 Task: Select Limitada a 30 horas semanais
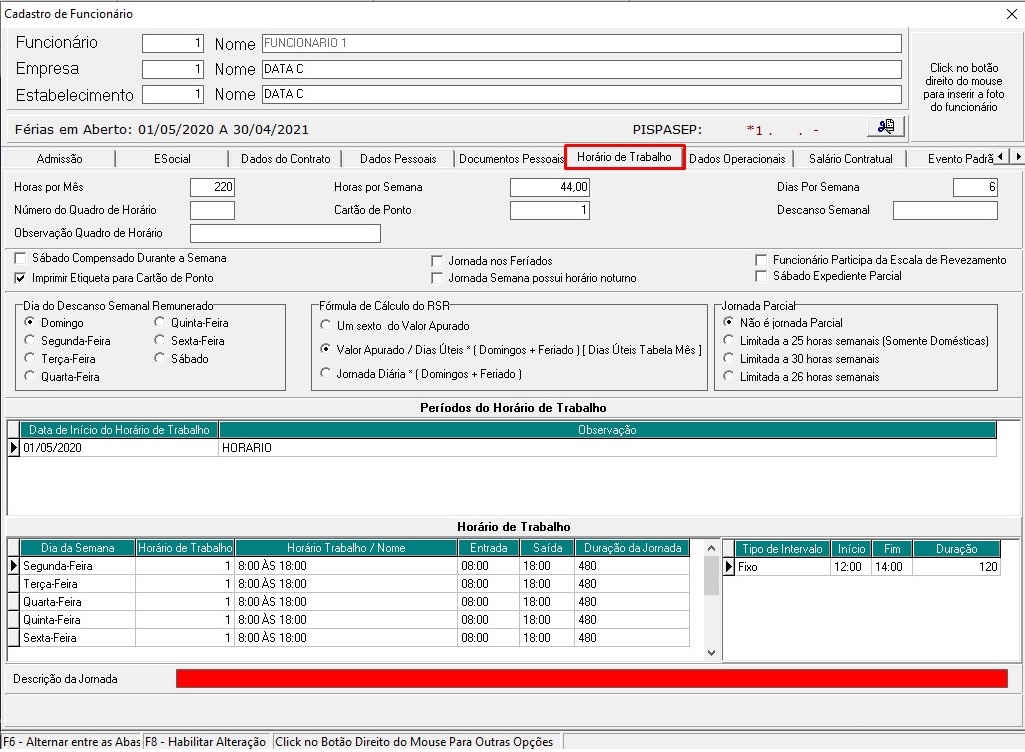pos(728,358)
